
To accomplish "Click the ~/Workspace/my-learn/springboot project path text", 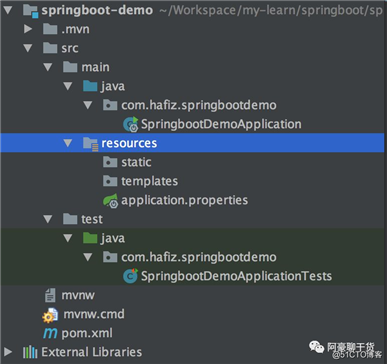I will 271,11.
